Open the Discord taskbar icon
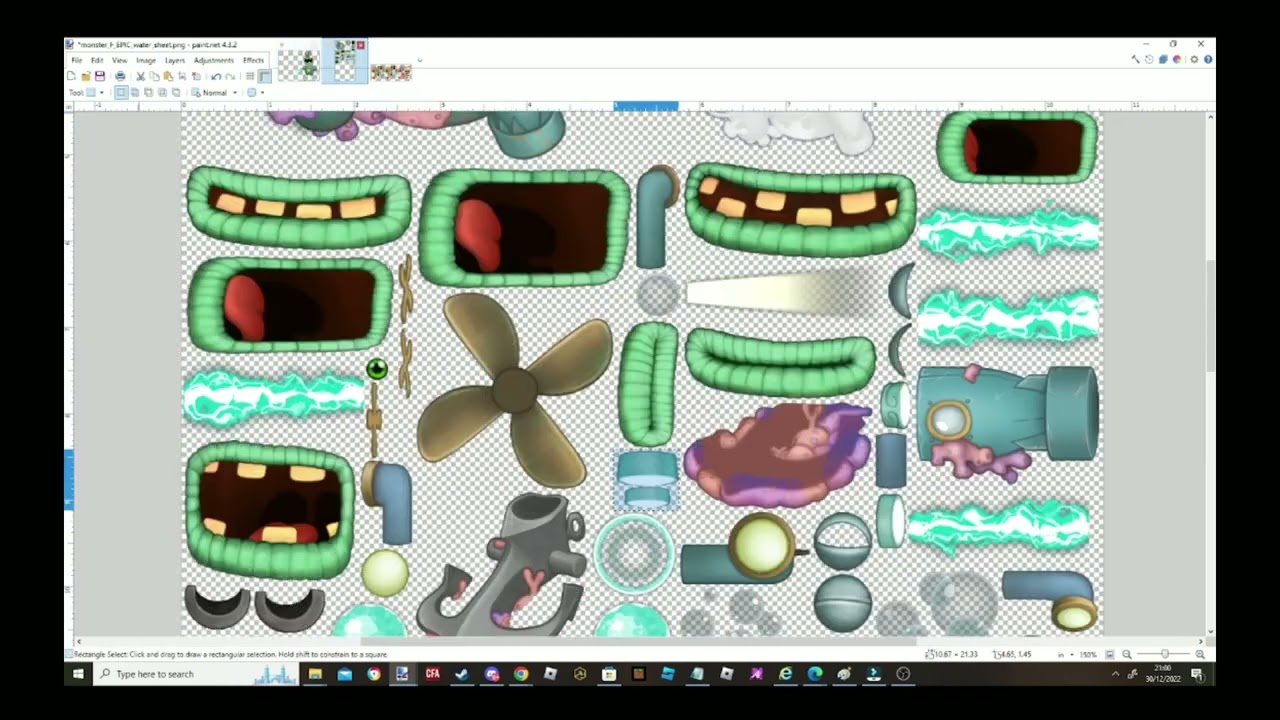Screen dimensions: 1280x720 (491, 674)
